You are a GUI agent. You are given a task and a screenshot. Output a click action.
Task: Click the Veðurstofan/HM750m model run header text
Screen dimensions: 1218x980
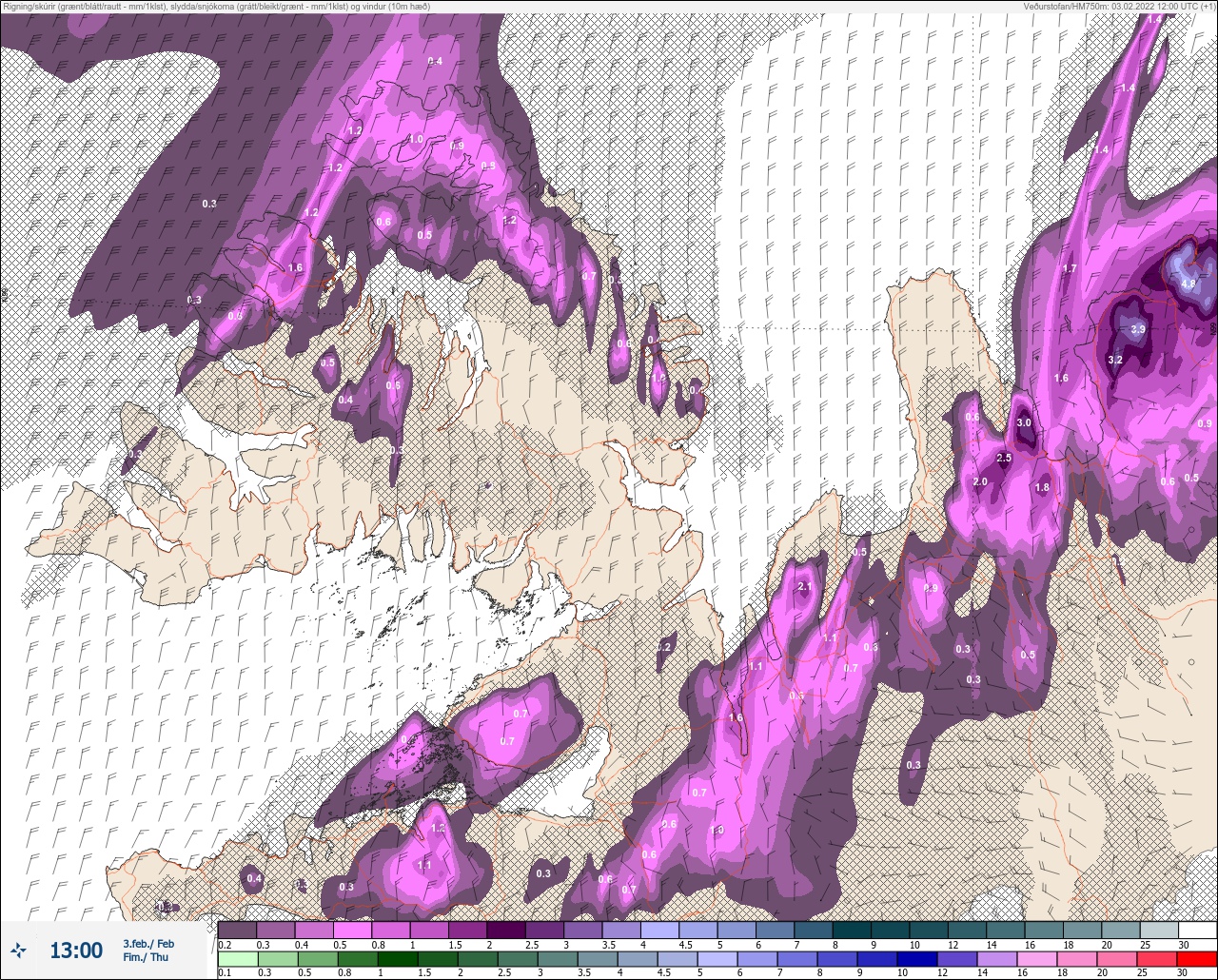click(x=1120, y=7)
